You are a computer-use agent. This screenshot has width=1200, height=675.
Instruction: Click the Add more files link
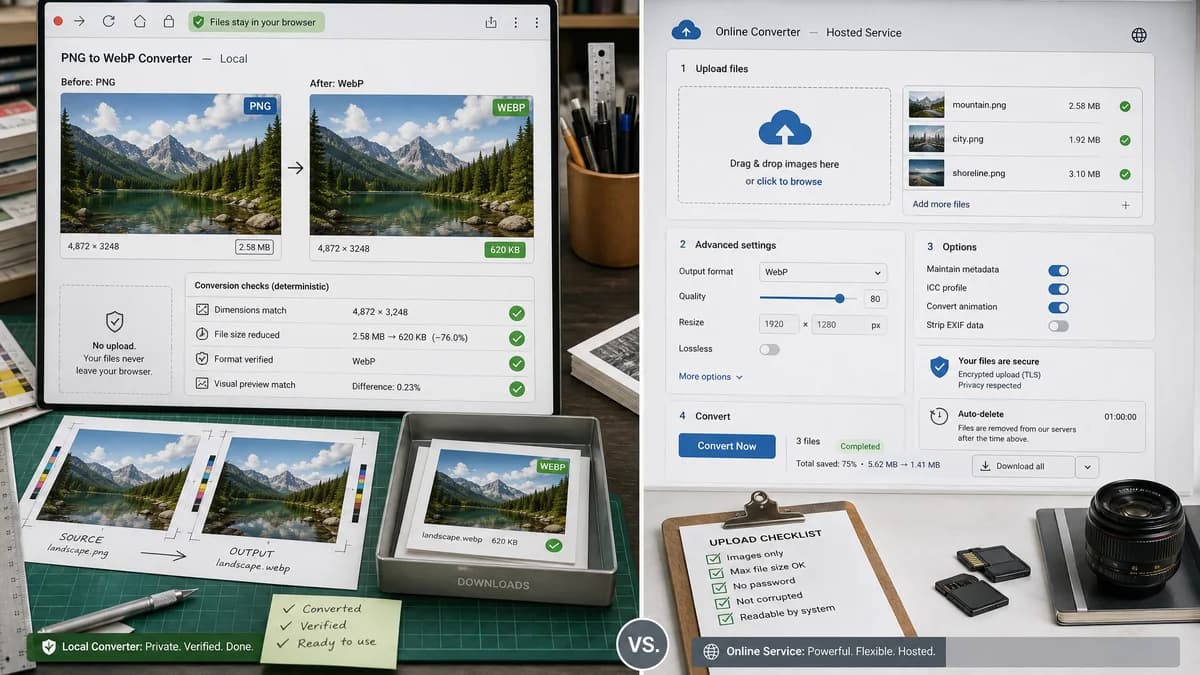pos(941,204)
